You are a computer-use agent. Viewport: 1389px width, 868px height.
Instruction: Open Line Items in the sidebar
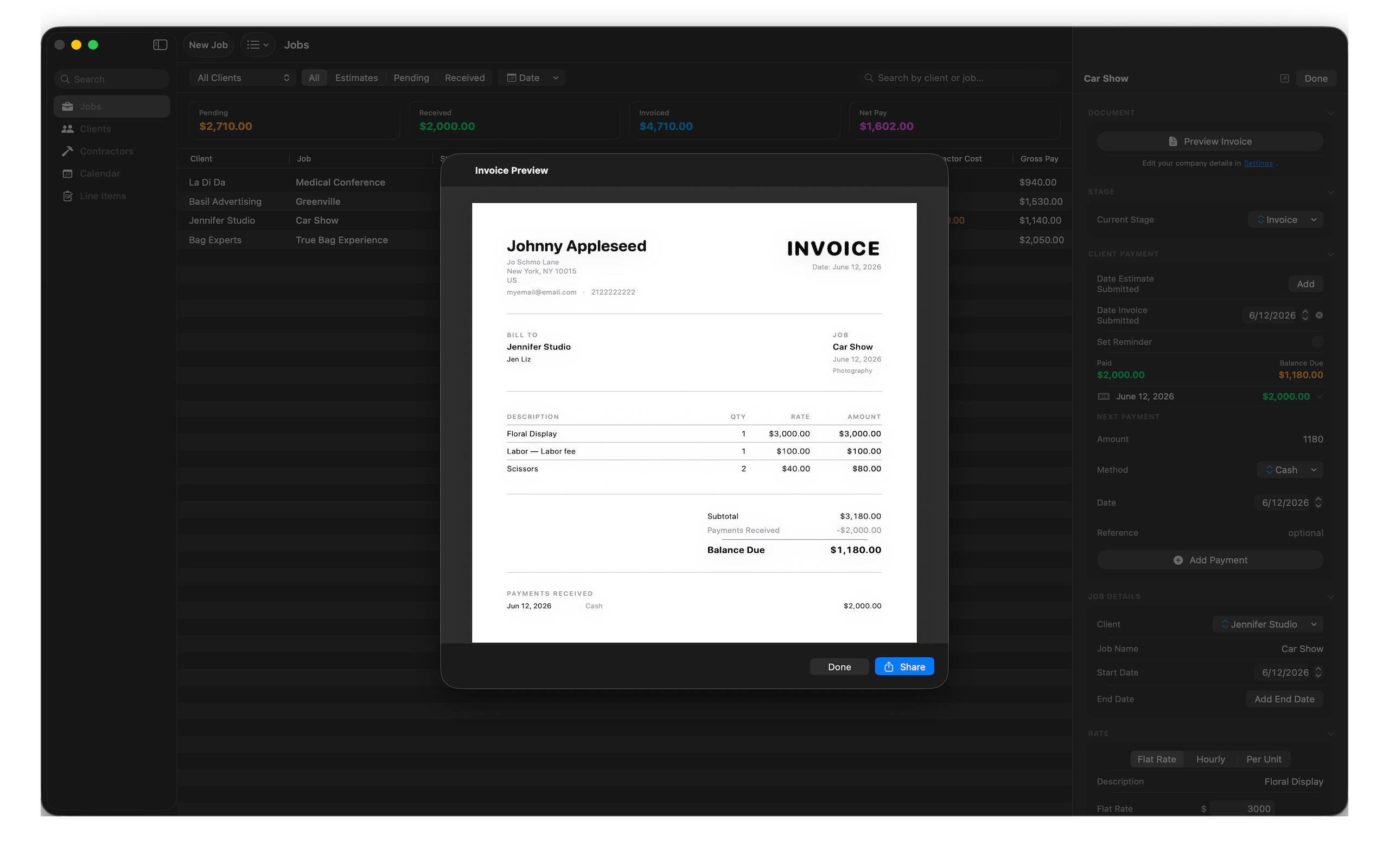tap(112, 196)
